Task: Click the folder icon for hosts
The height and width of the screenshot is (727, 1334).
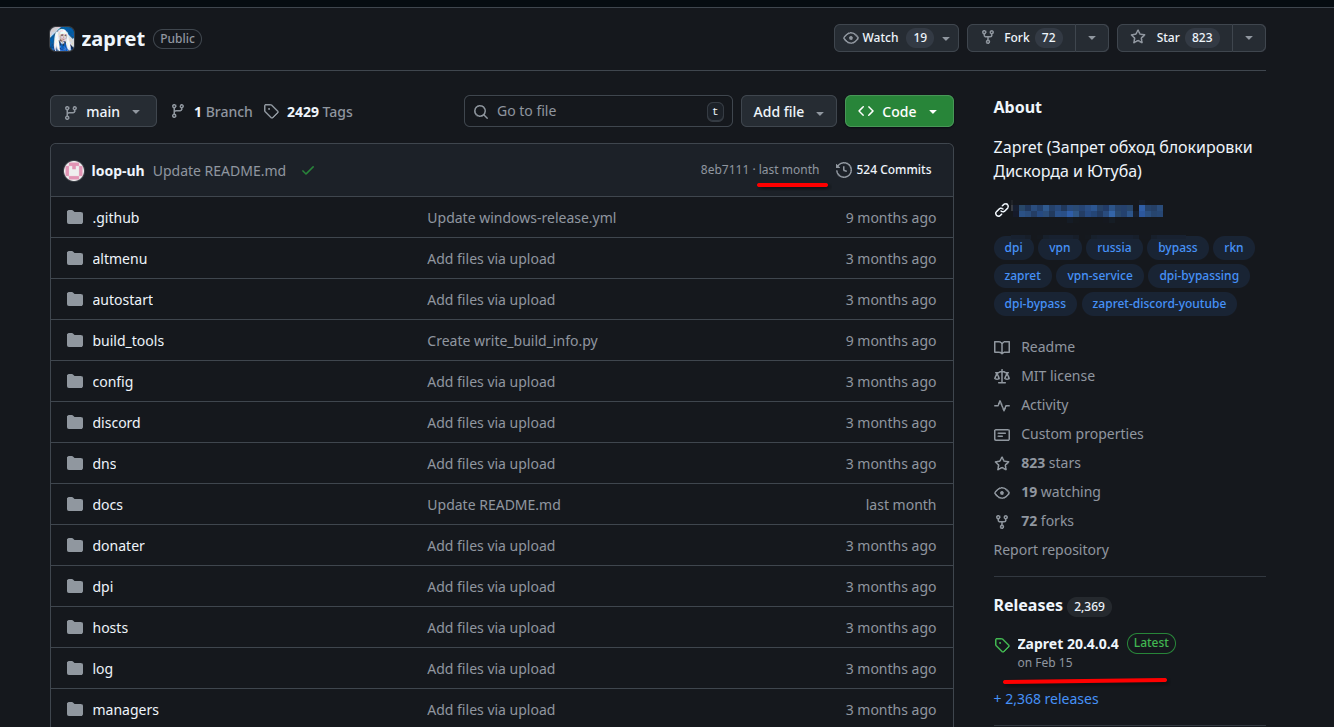Action: tap(75, 628)
